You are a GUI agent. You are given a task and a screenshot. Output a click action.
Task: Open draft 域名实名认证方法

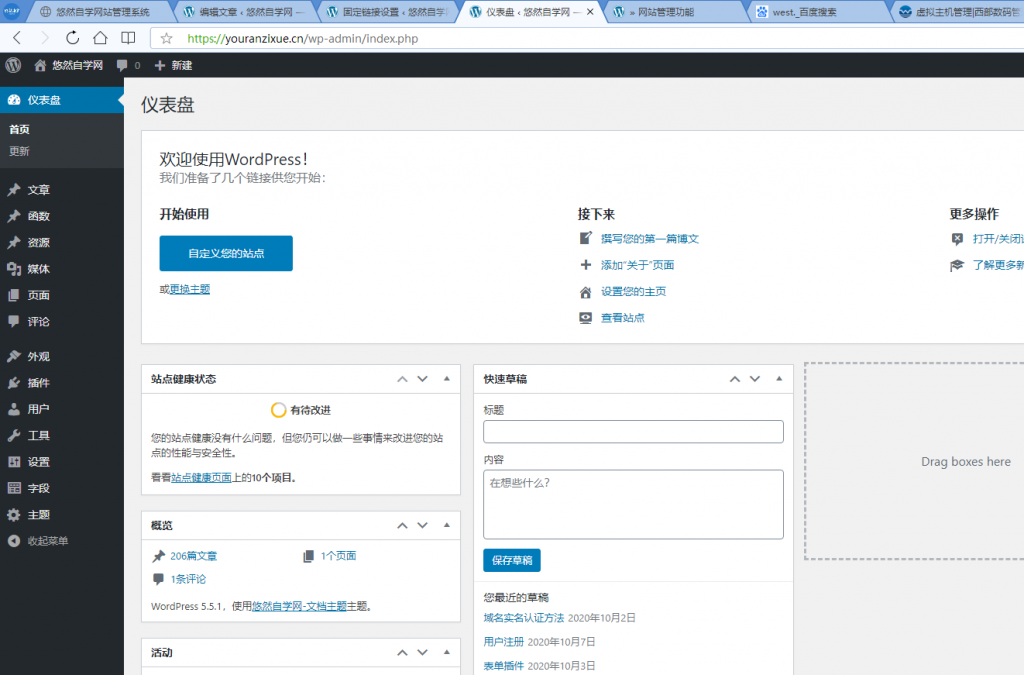[524, 618]
